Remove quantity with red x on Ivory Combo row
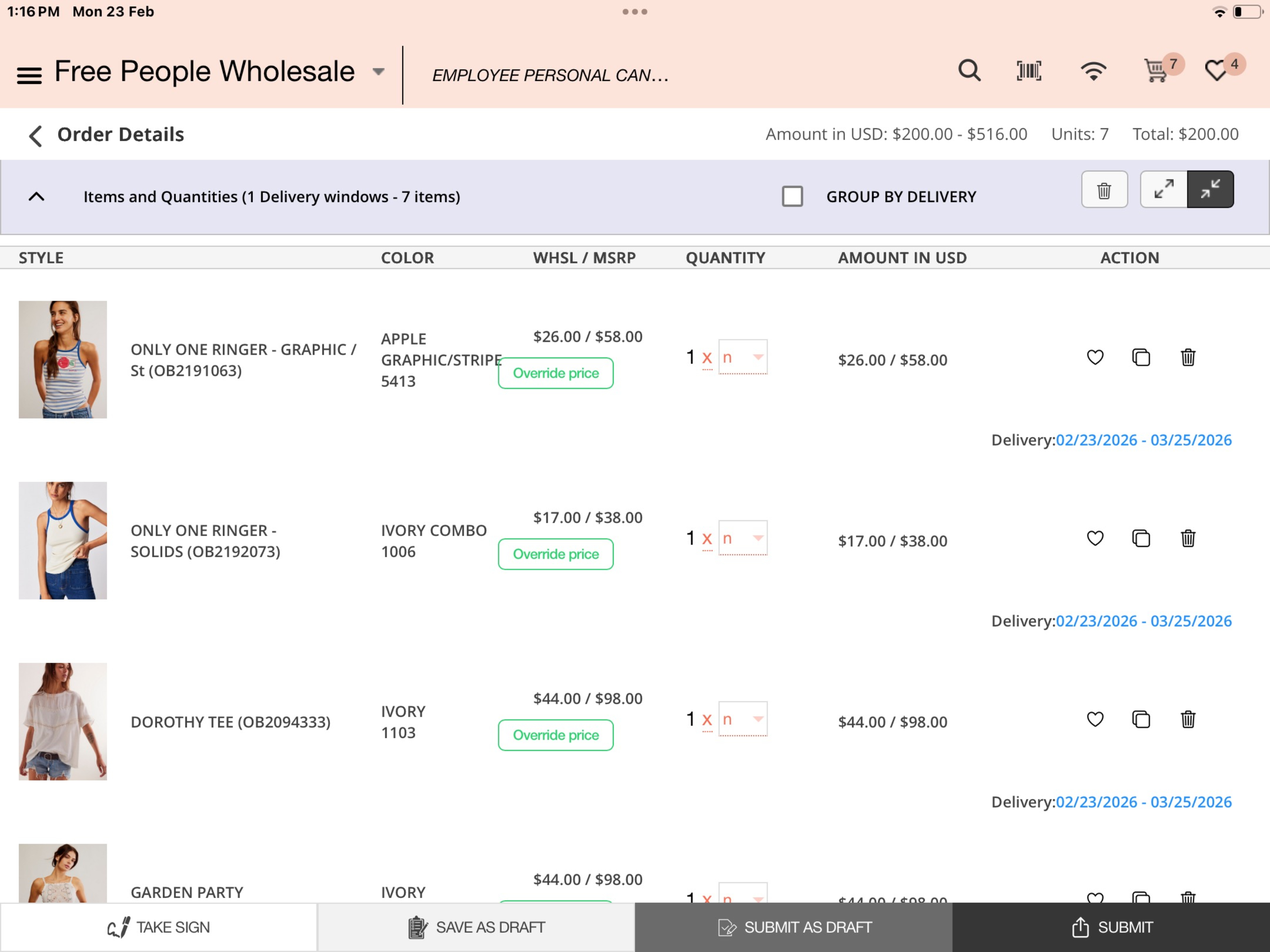The width and height of the screenshot is (1270, 952). 707,539
